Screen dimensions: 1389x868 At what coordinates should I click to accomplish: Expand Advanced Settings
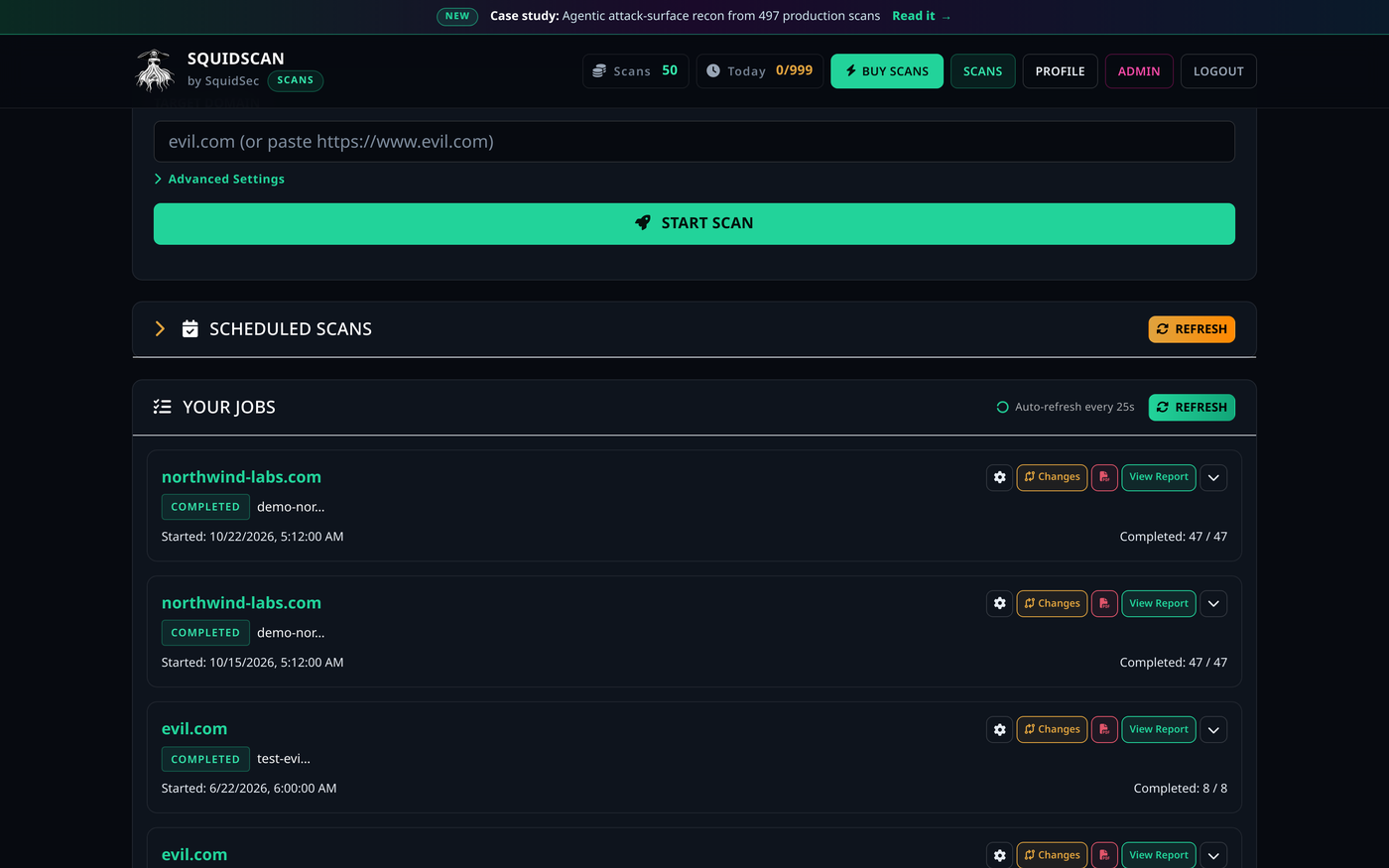pos(219,179)
